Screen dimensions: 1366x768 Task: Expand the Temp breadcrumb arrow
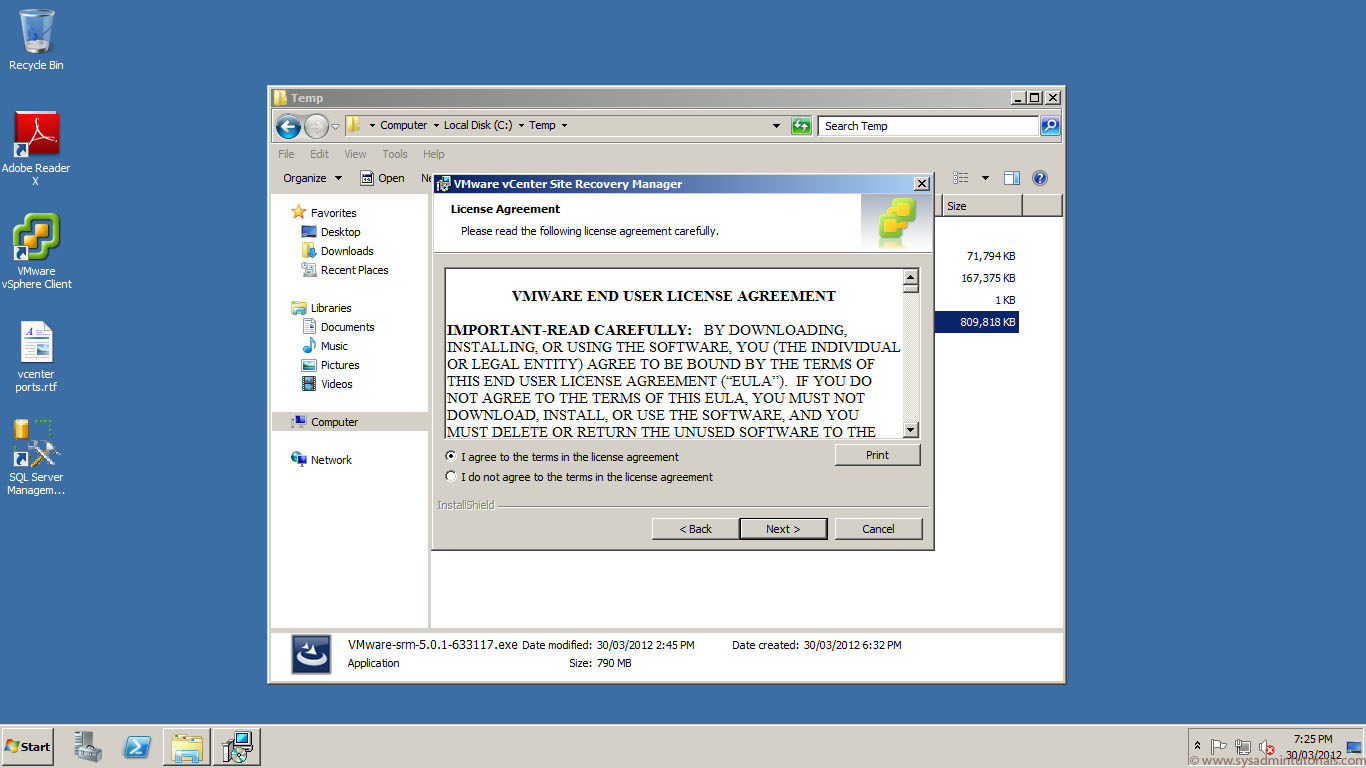coord(564,126)
